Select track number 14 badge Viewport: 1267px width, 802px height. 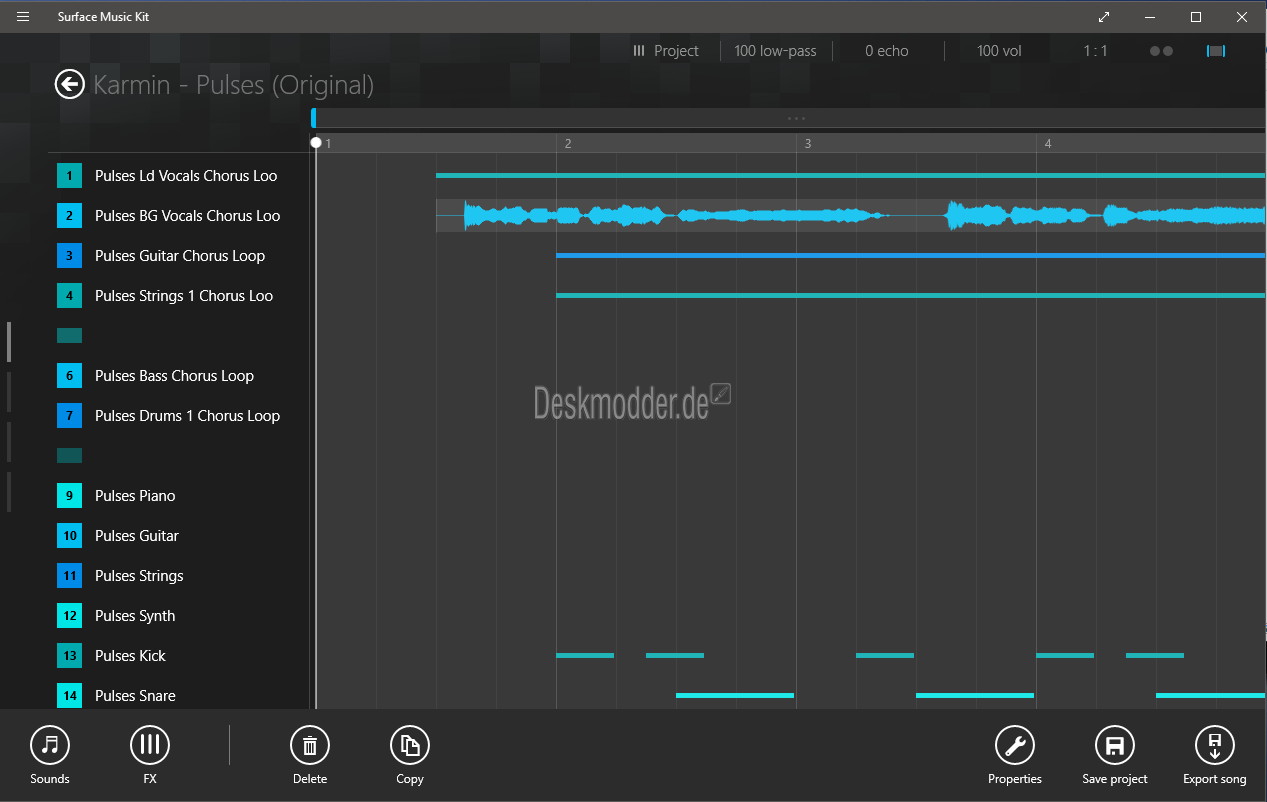tap(70, 696)
